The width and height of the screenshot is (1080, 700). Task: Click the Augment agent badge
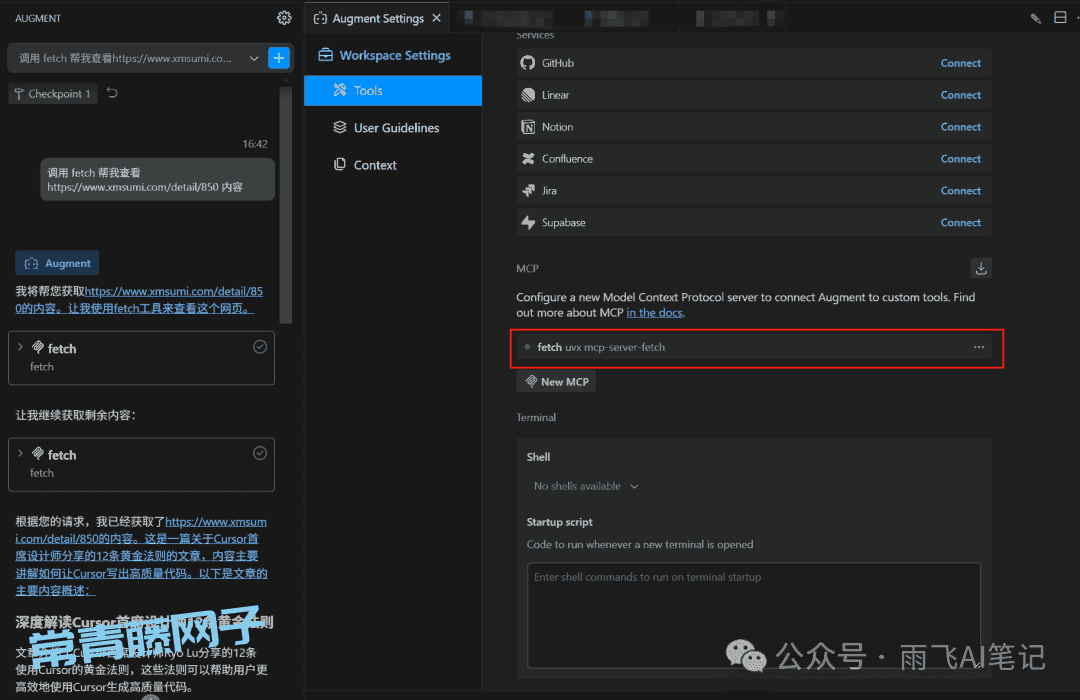[57, 263]
